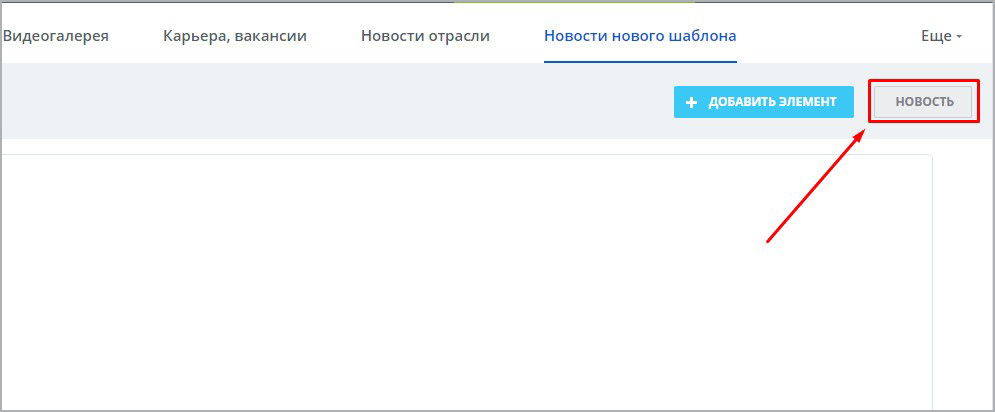Click the plus icon on Добавить элемент
The image size is (995, 412).
[690, 103]
